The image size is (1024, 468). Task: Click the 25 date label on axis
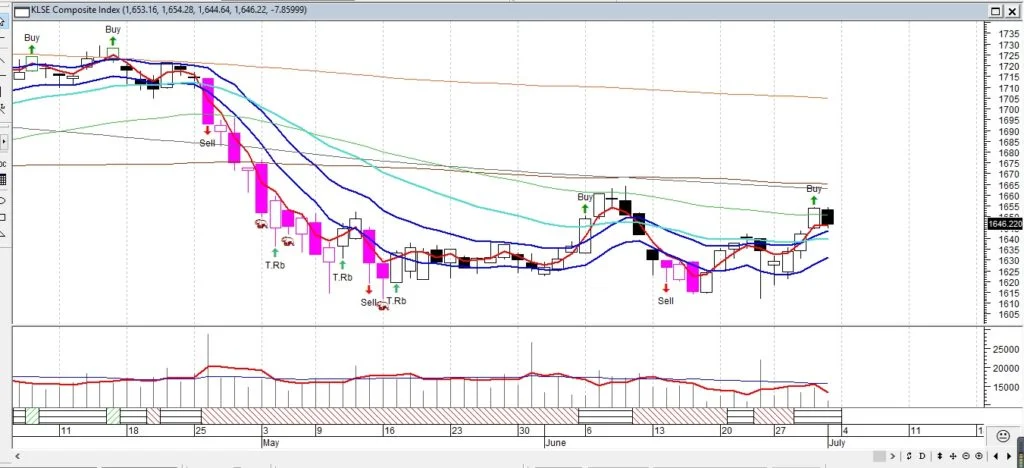(x=200, y=431)
